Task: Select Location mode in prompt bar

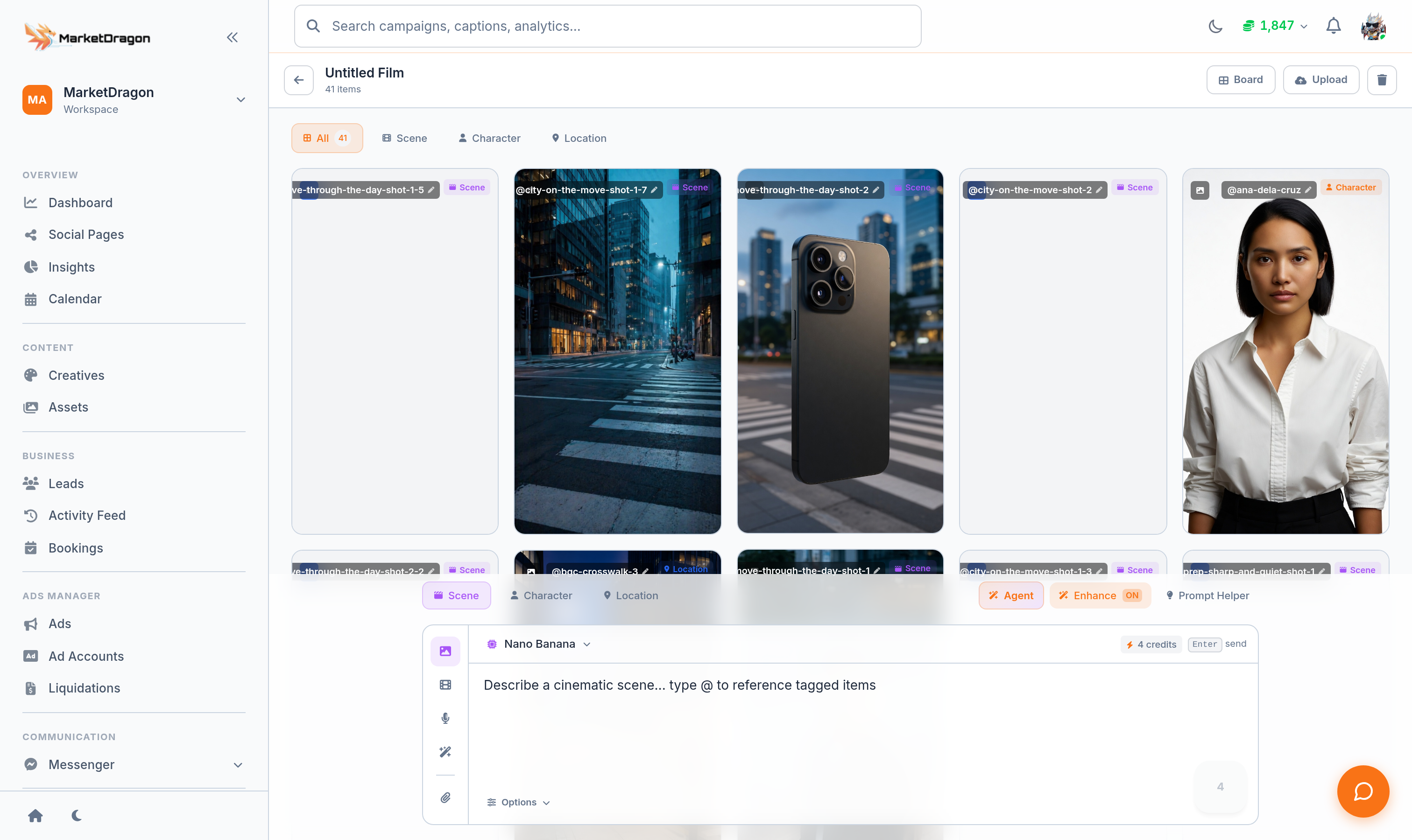Action: tap(630, 595)
